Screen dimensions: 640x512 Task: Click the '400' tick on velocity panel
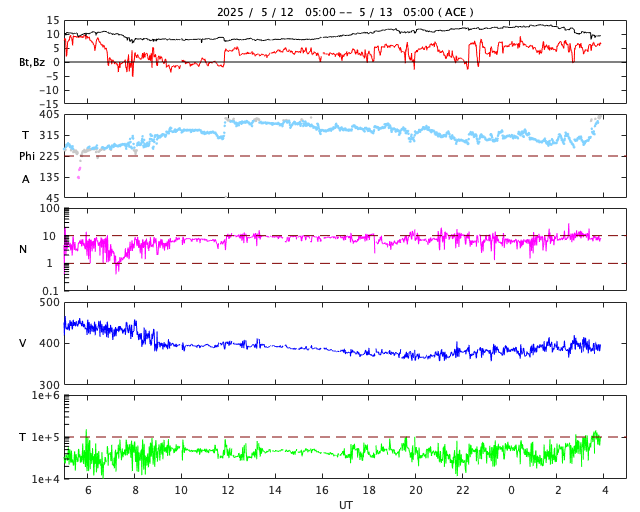[x=49, y=343]
